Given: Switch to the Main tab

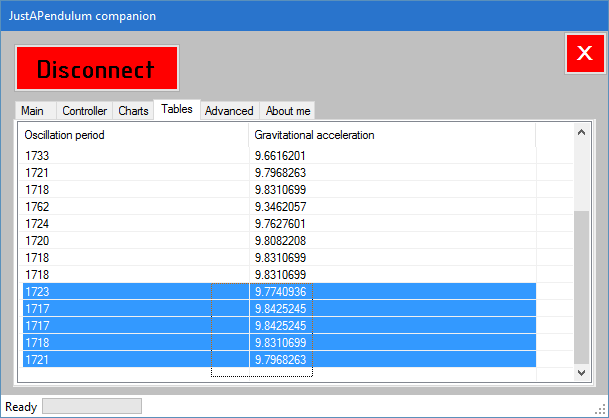Looking at the screenshot, I should [35, 111].
